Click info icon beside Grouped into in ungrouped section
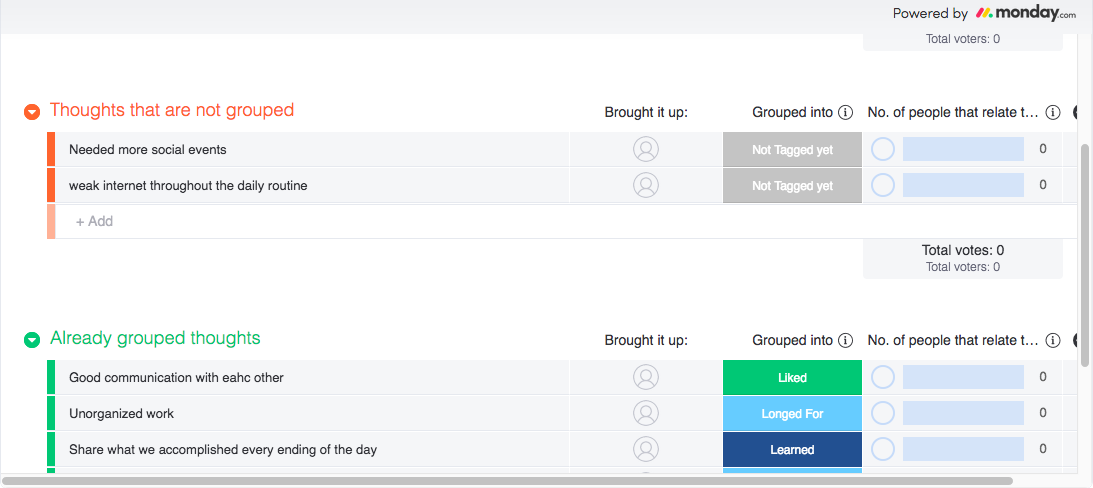Viewport: 1093px width, 488px height. (x=846, y=112)
